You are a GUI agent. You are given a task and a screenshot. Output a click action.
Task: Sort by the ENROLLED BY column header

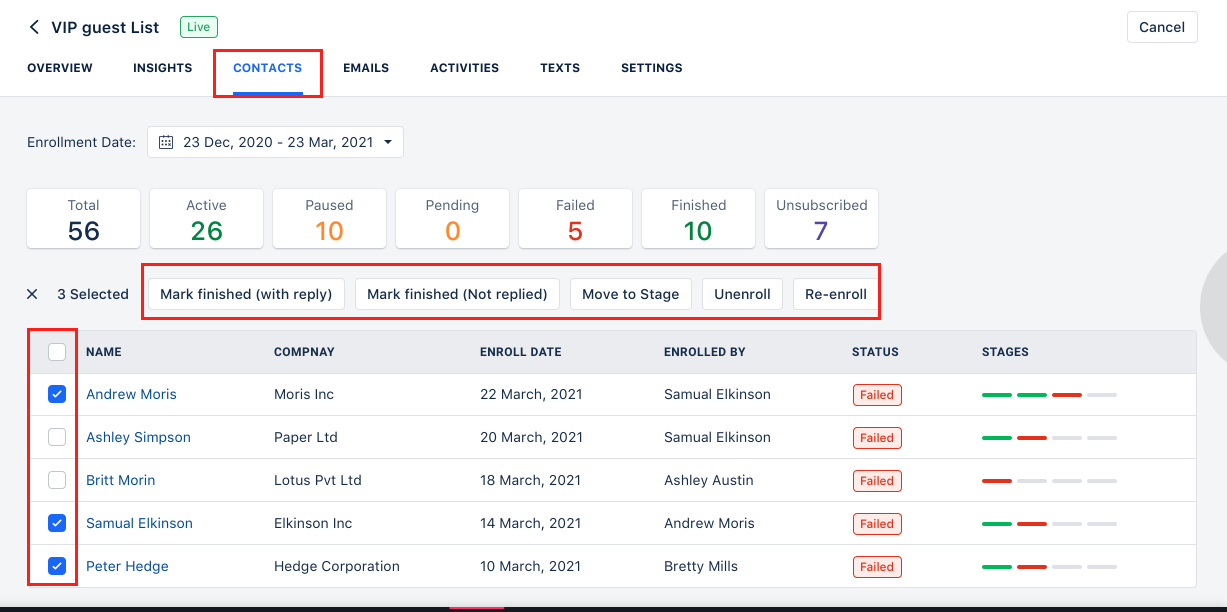click(705, 352)
